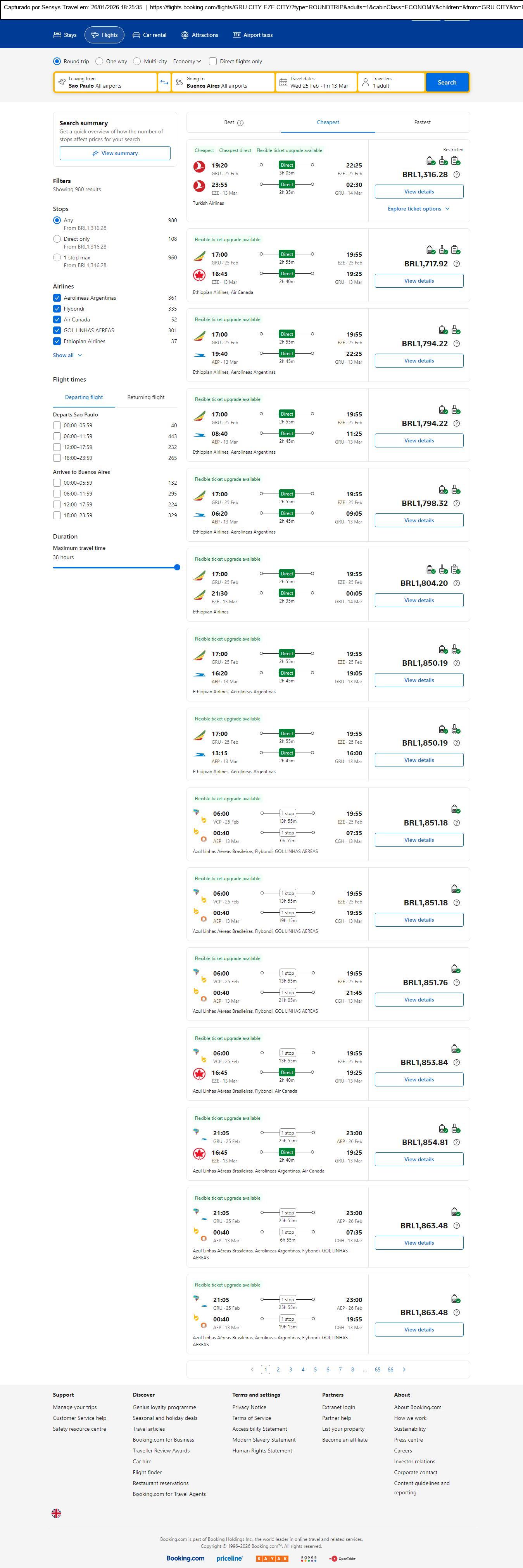
Task: Switch to the Returning flight tab
Action: (x=145, y=397)
